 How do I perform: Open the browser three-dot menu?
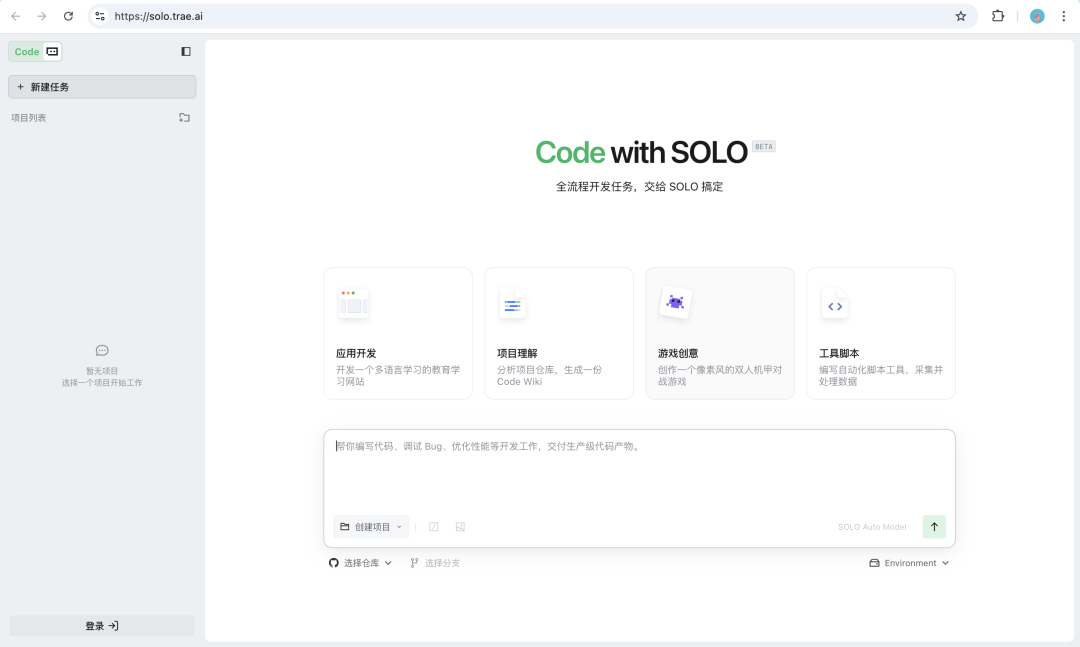click(1063, 16)
